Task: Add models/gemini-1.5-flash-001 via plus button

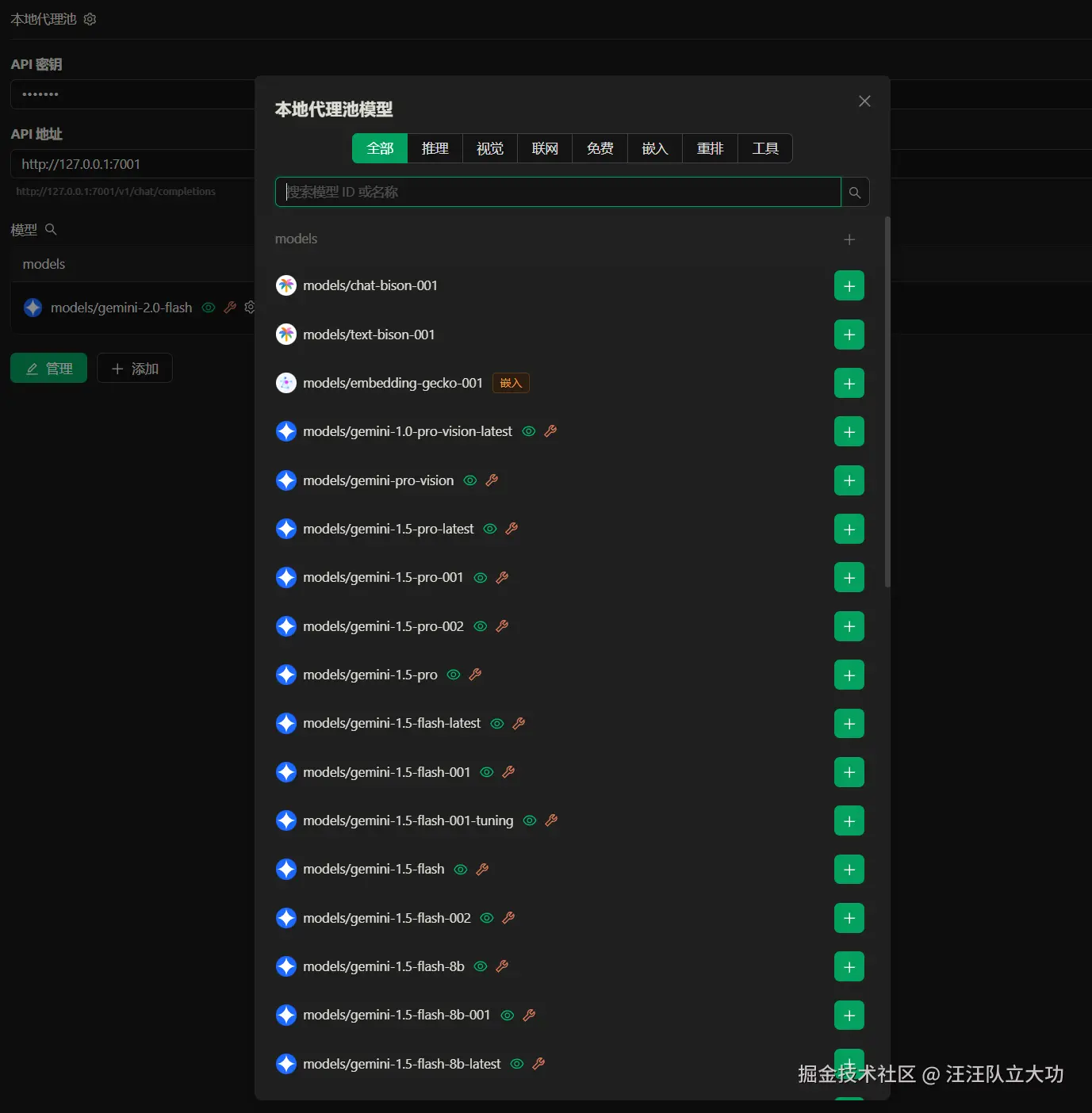Action: [849, 772]
